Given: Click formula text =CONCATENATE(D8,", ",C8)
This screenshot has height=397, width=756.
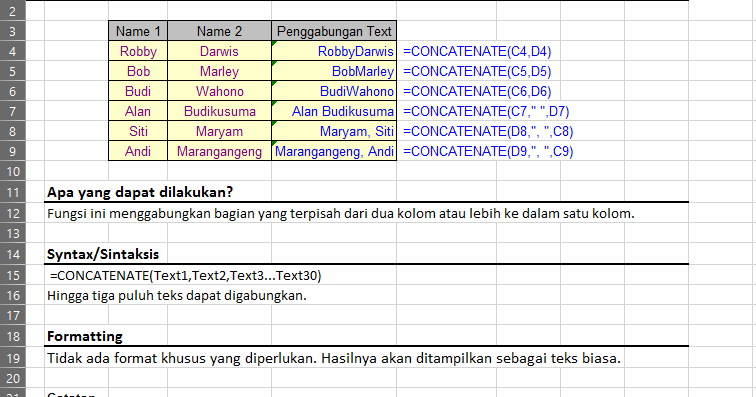Looking at the screenshot, I should click(488, 131).
